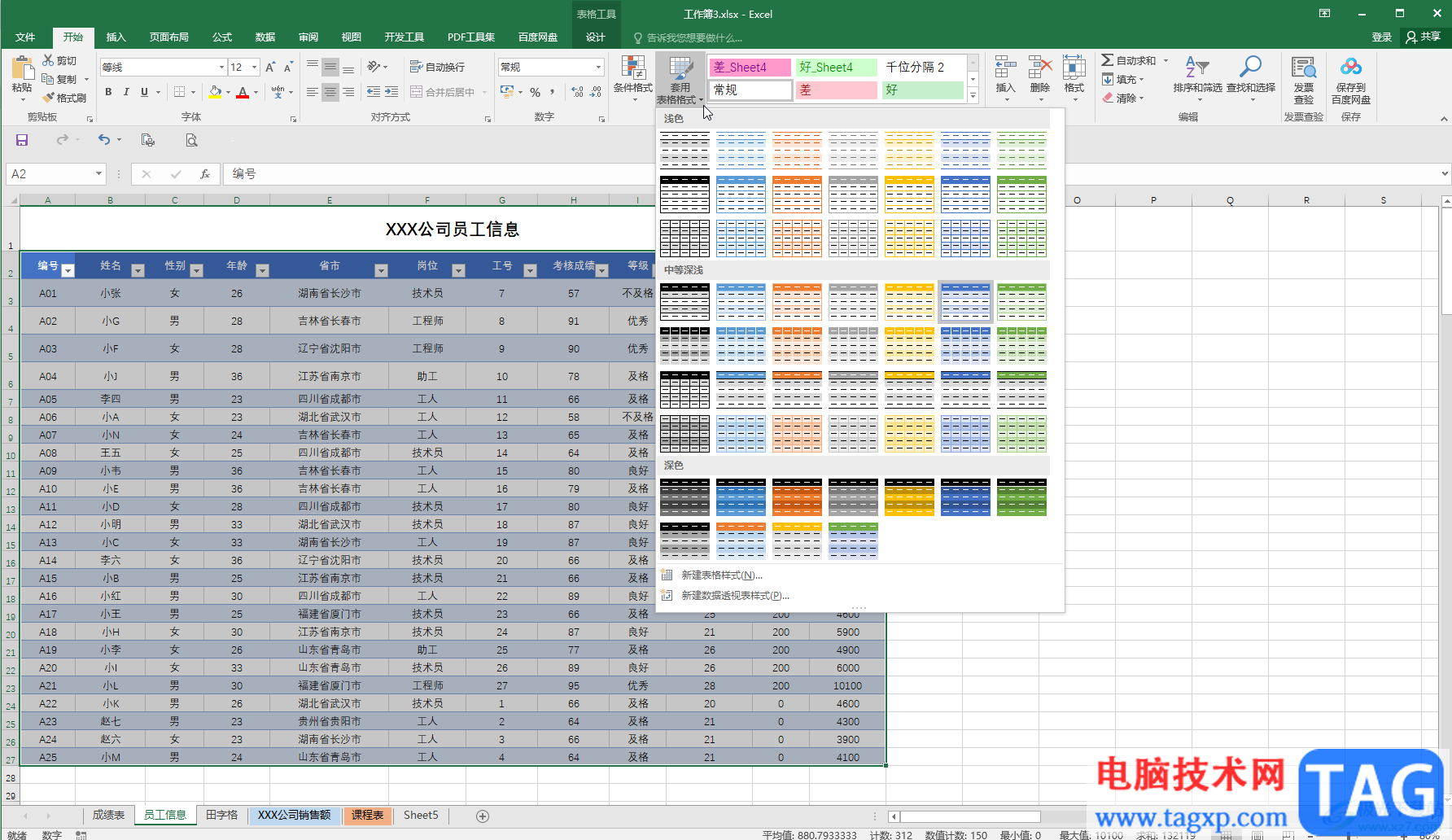Click New Table Style (新建表格样式)
1452x840 pixels.
pos(721,575)
